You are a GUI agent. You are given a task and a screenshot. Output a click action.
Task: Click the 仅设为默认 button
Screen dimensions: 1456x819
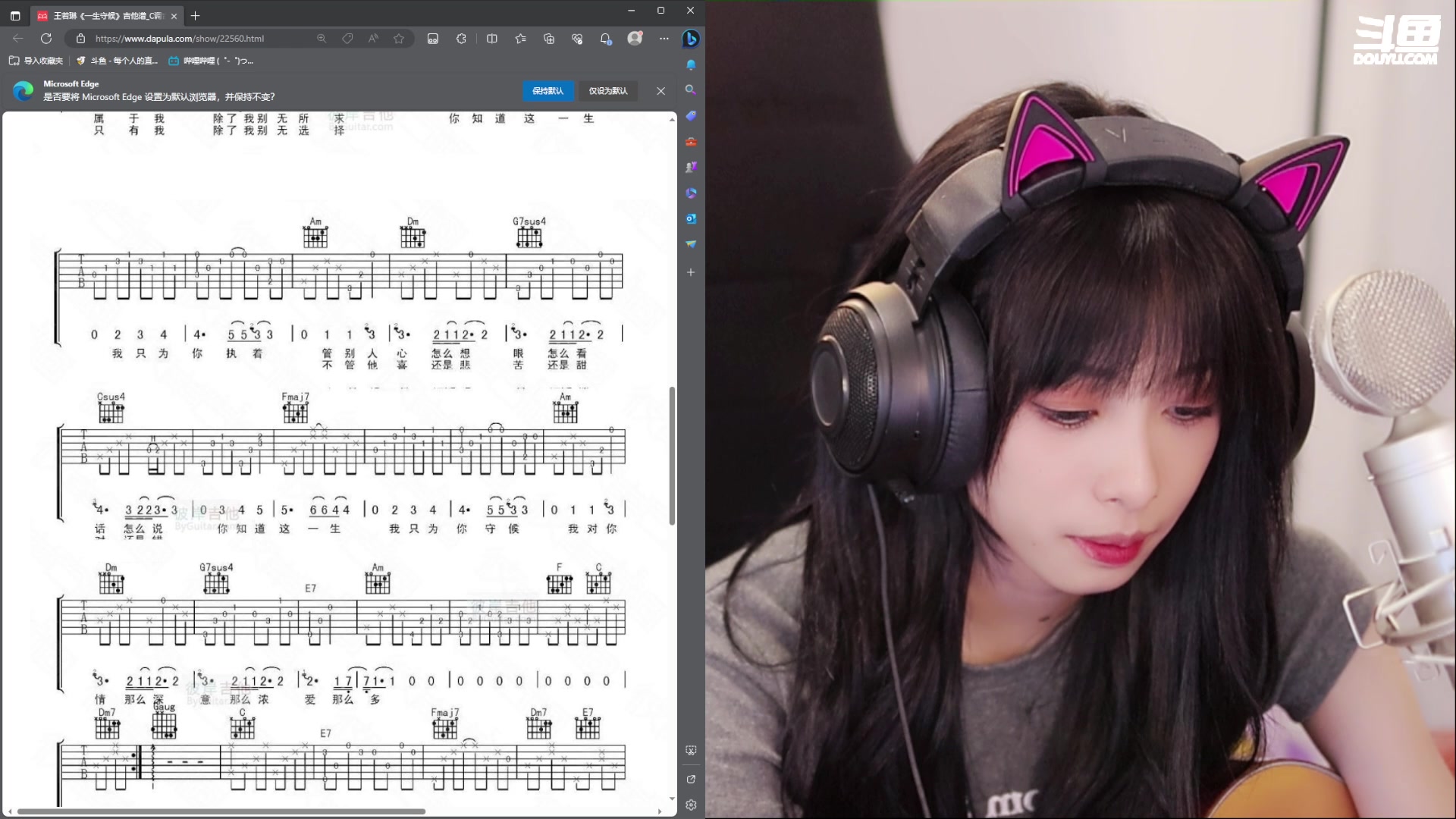tap(608, 91)
